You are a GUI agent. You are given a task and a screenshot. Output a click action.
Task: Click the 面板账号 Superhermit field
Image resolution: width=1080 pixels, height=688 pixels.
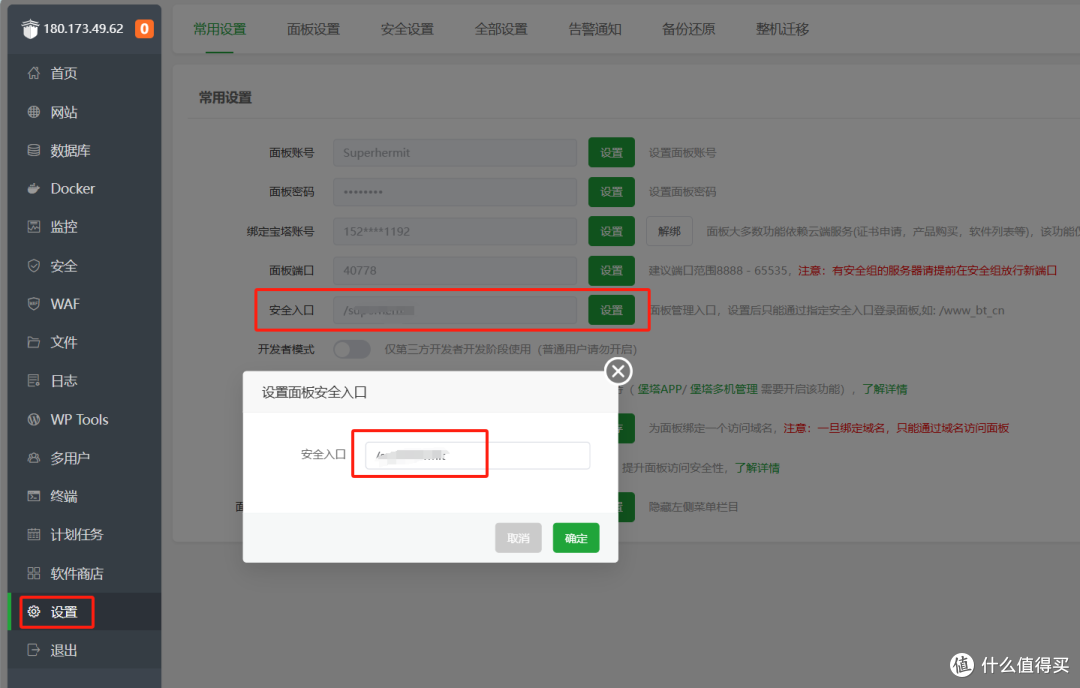tap(455, 152)
